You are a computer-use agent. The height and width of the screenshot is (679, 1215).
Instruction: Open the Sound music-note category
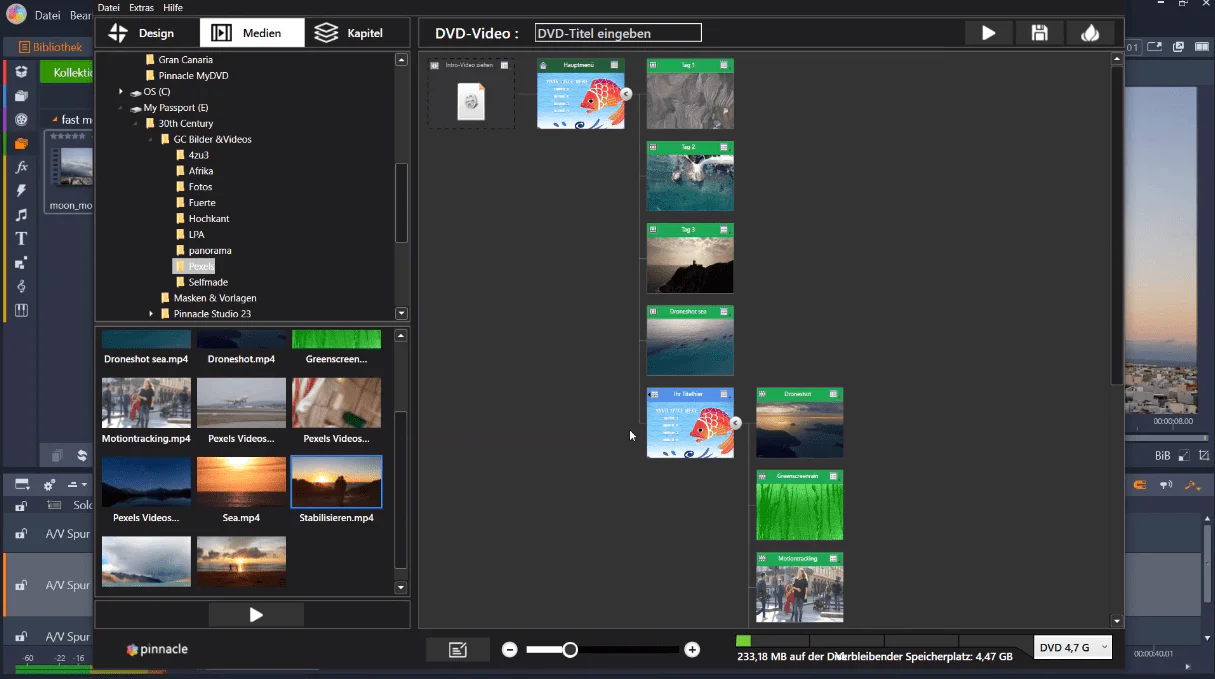click(21, 215)
